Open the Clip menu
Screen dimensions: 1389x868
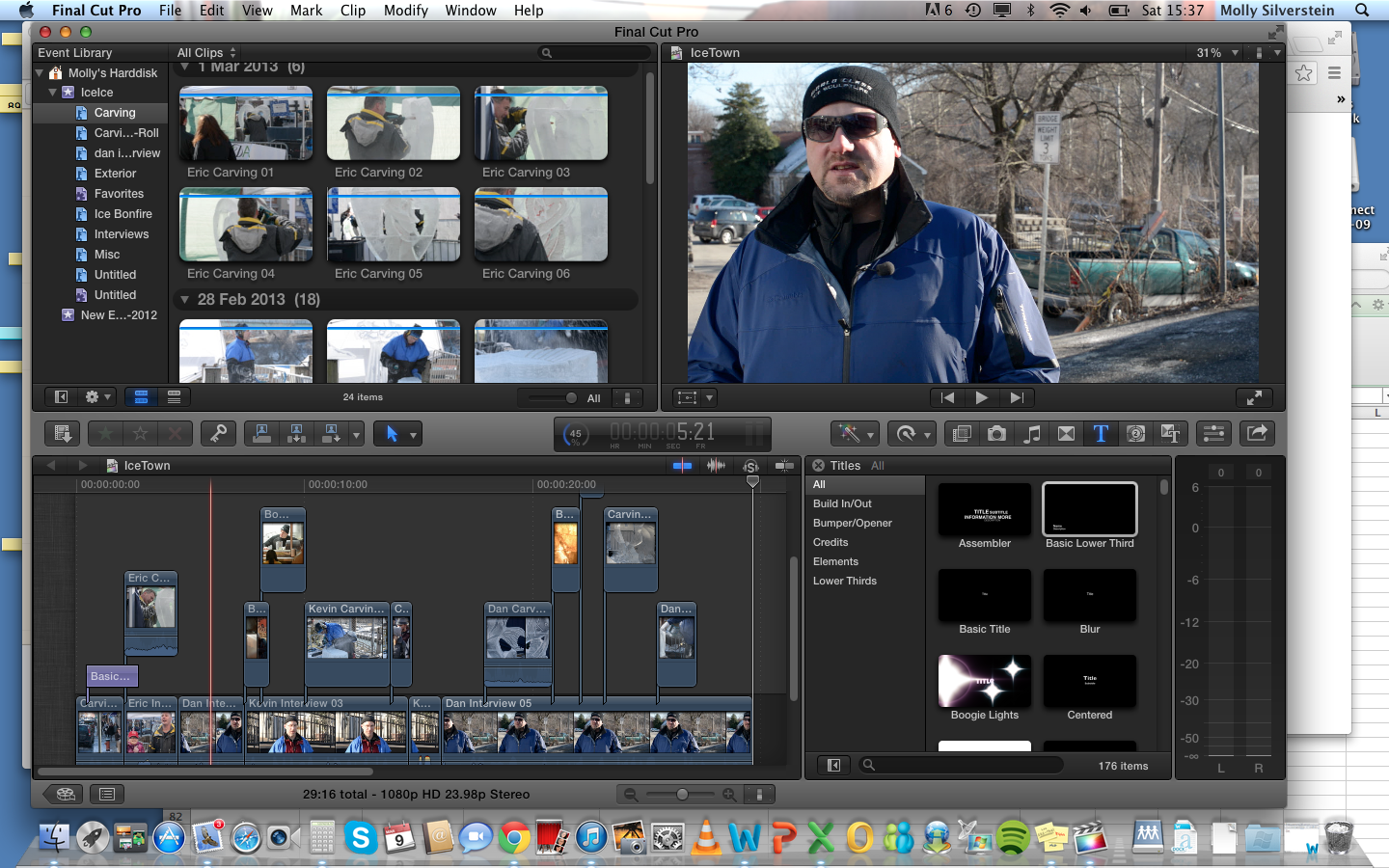click(353, 11)
